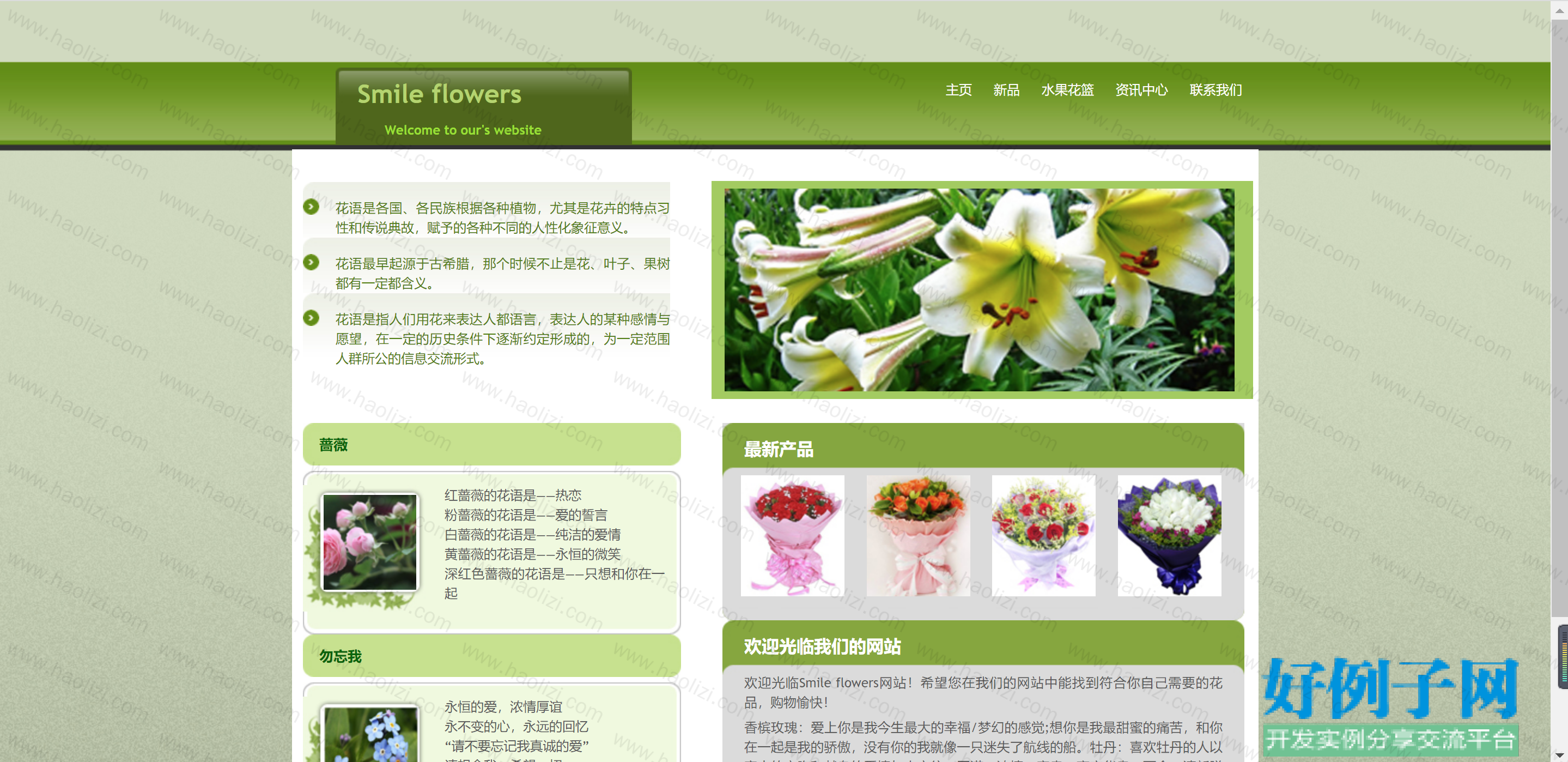Click the Welcome to our's website tagline
The height and width of the screenshot is (762, 1568).
click(463, 130)
